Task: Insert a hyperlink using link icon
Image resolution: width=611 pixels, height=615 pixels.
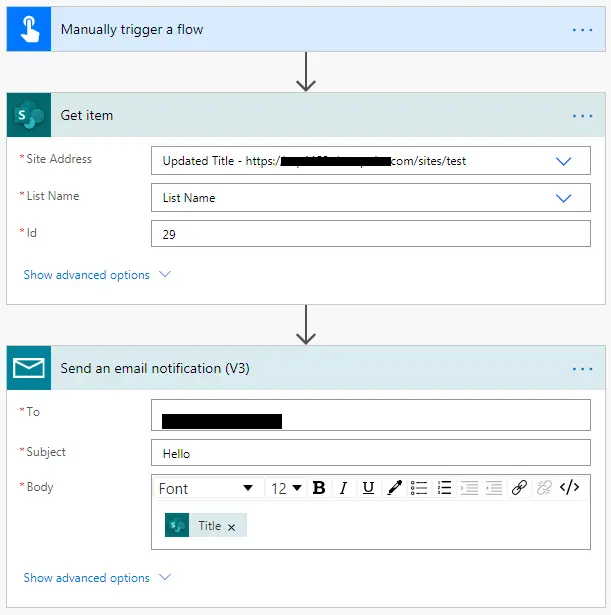Action: pyautogui.click(x=519, y=488)
